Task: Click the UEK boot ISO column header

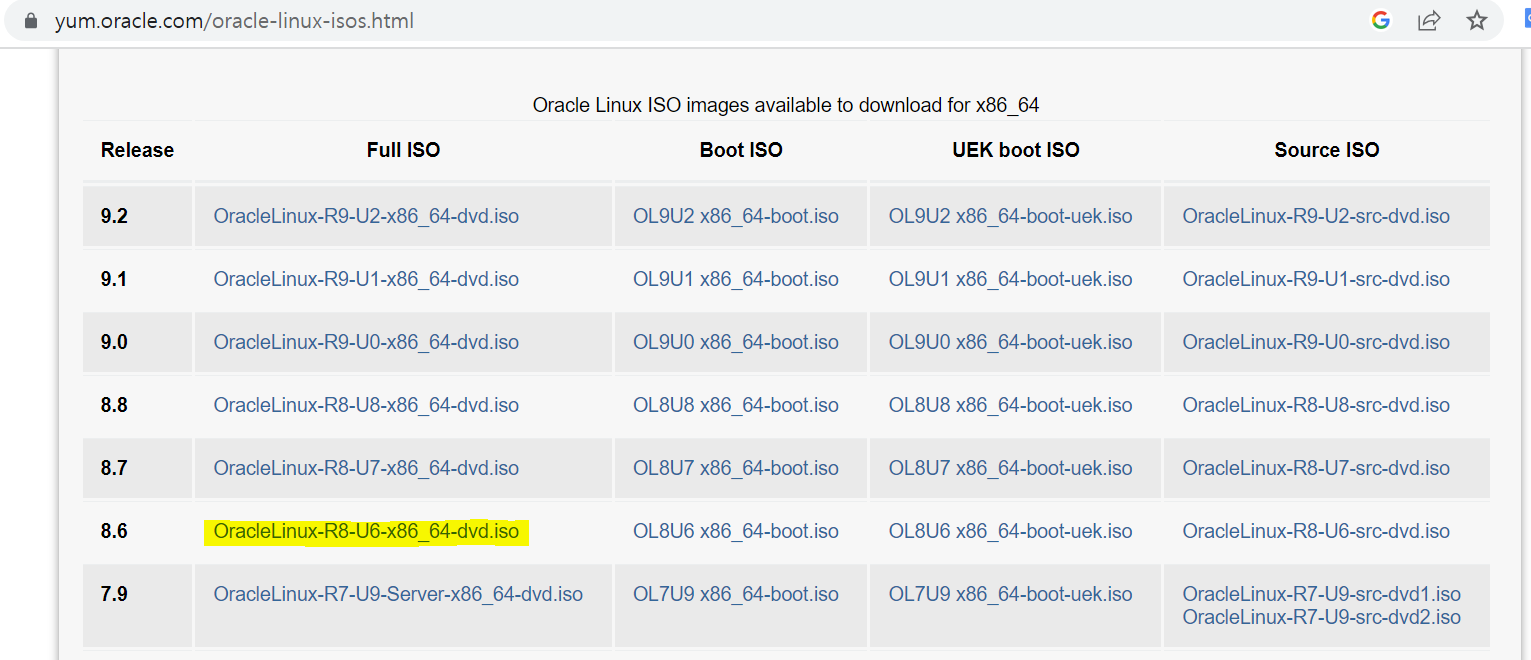Action: 1016,150
